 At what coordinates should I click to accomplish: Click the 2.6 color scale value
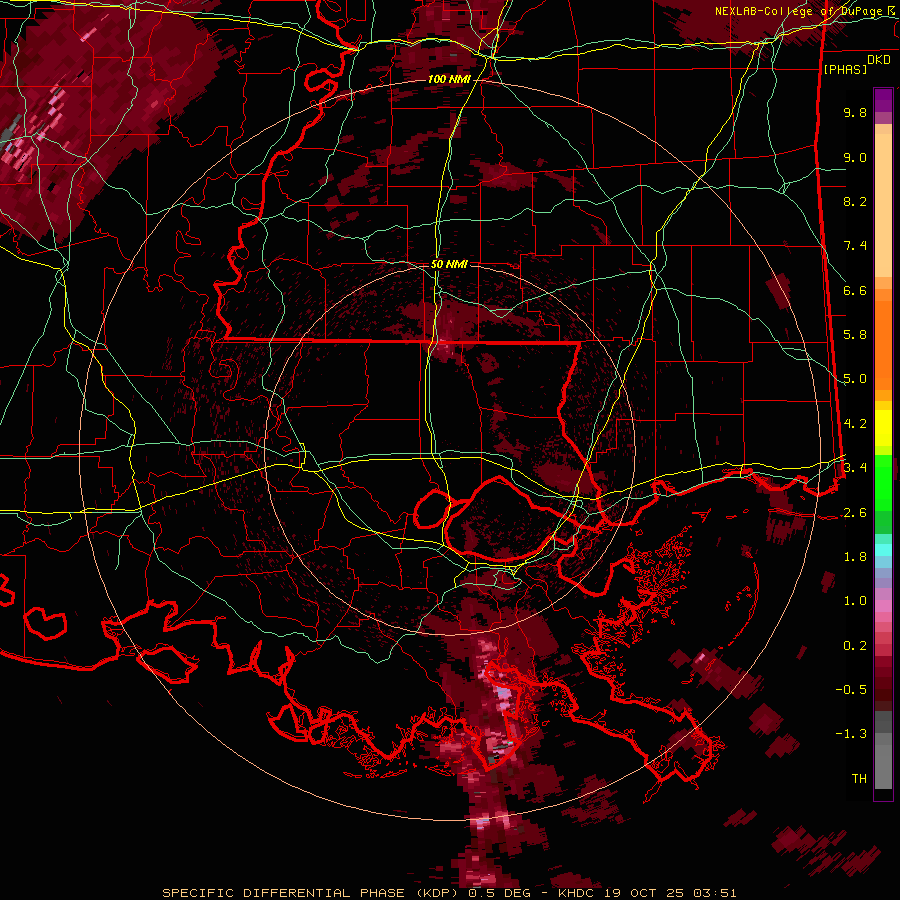[x=855, y=513]
